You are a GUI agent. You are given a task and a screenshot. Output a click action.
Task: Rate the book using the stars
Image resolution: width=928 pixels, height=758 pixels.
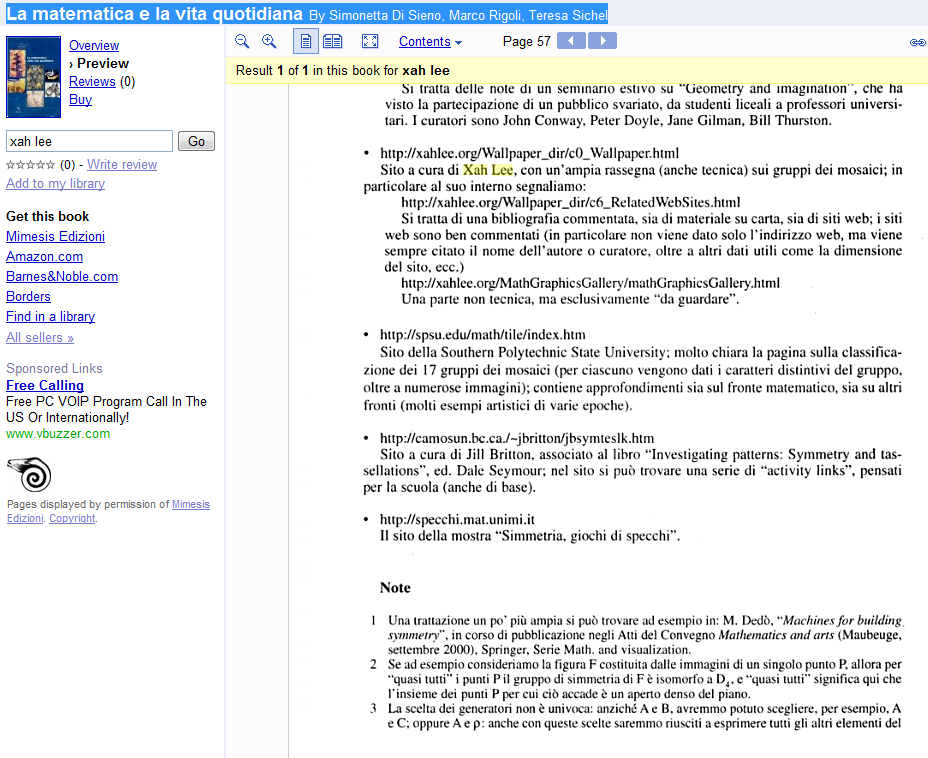click(30, 165)
